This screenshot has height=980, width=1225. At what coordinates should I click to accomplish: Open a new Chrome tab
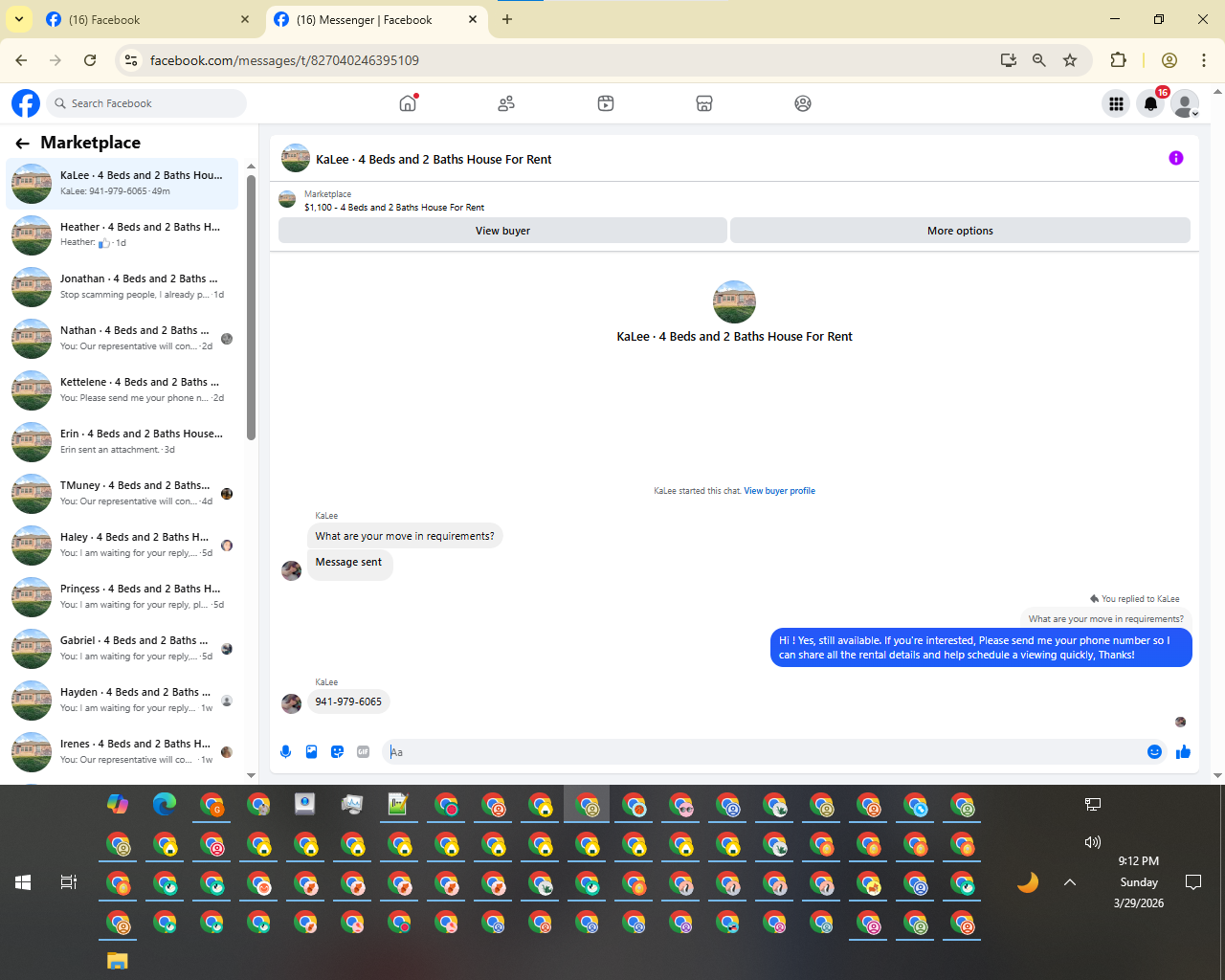click(x=507, y=19)
